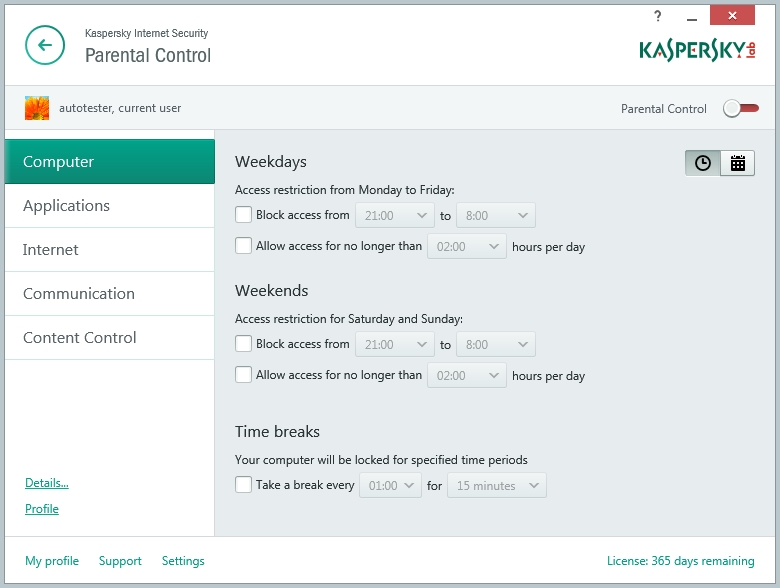780x588 pixels.
Task: Open weekends 02:00 hours per day dropdown
Action: pos(467,375)
